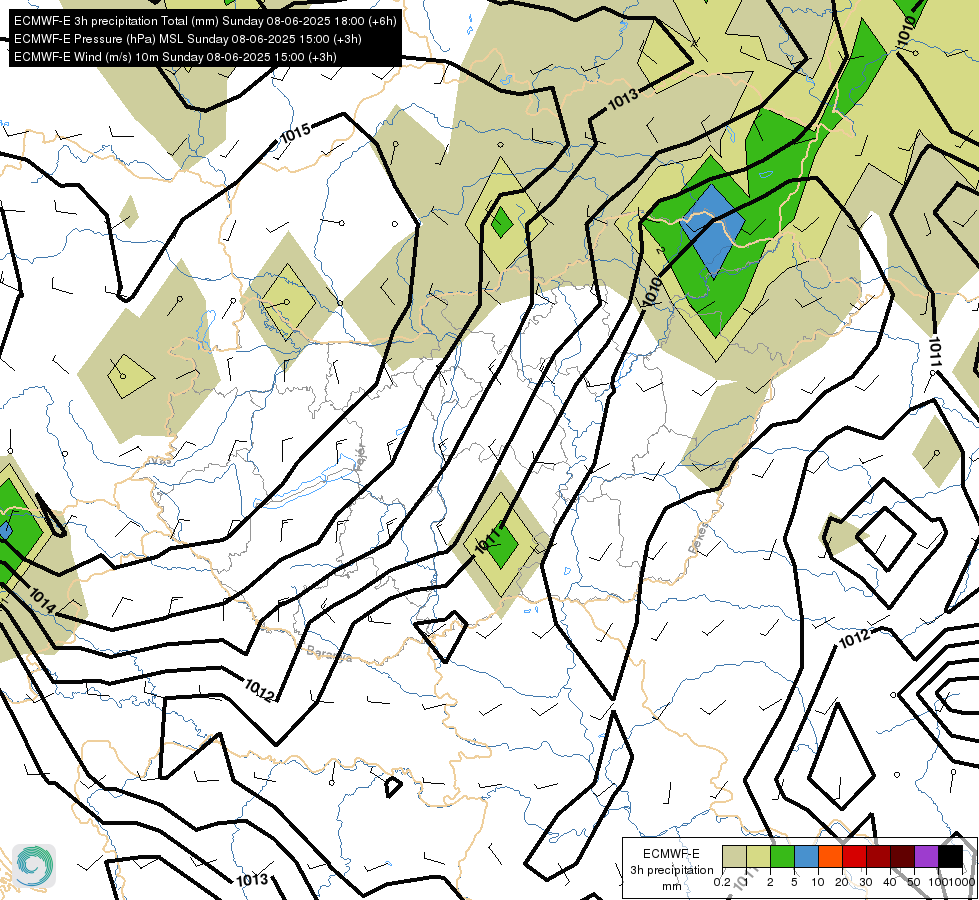Image resolution: width=979 pixels, height=900 pixels.
Task: Select the beige 0.2–1 mm legend swatch
Action: [x=734, y=856]
